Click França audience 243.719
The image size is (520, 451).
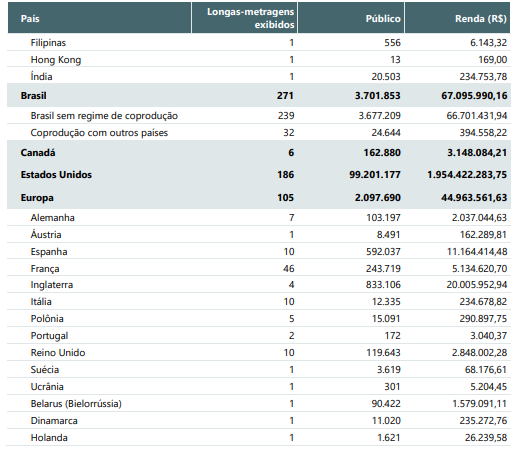pos(383,269)
